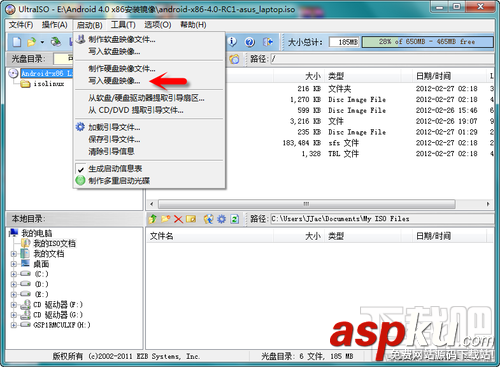Click the New file toolbar icon
500x367 pixels.
click(x=17, y=42)
